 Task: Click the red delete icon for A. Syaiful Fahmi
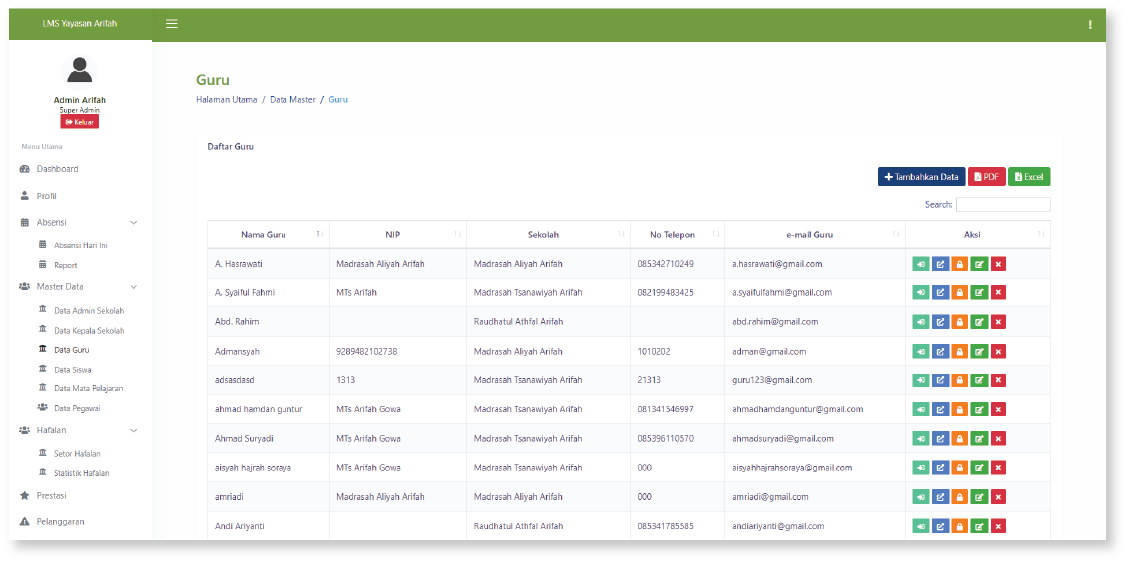[x=998, y=292]
